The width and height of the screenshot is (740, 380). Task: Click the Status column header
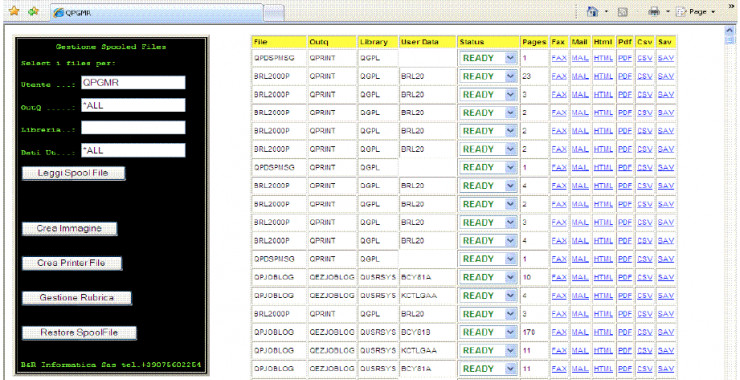tap(488, 42)
